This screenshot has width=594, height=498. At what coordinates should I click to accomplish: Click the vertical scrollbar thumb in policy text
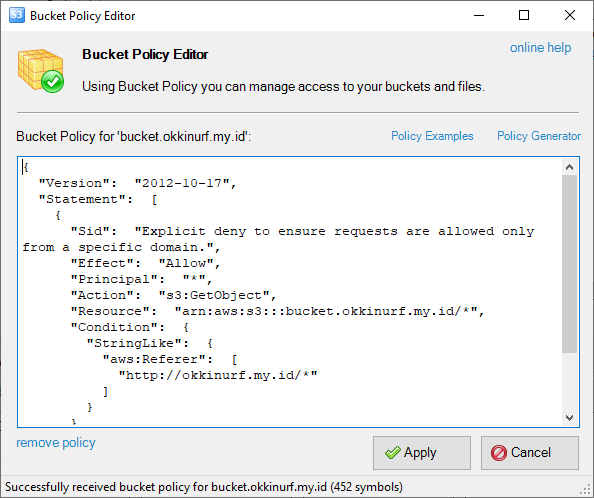(569, 264)
